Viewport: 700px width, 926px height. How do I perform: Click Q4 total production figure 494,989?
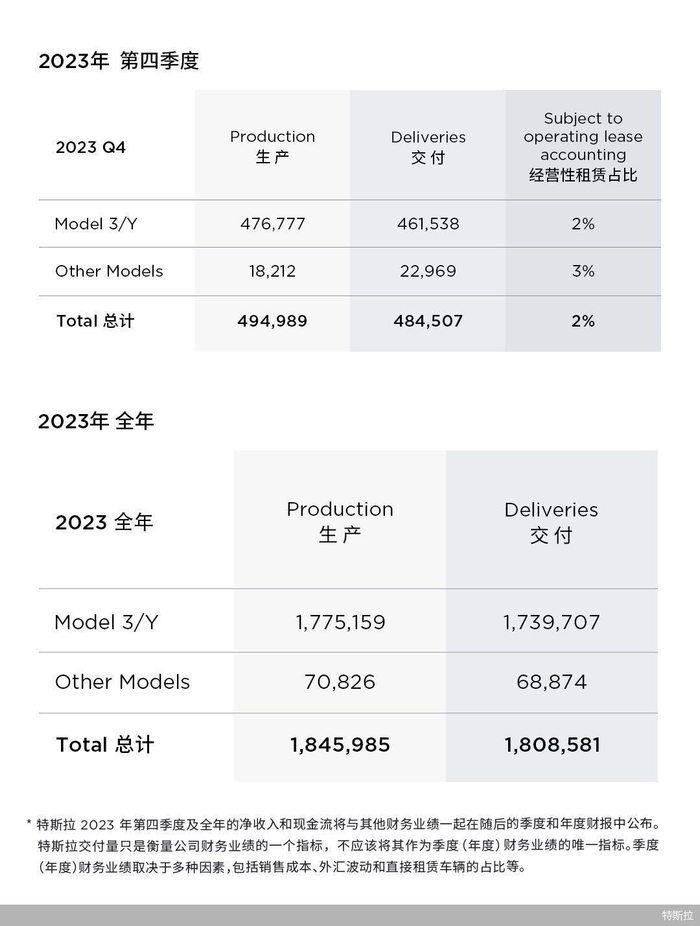click(x=272, y=321)
